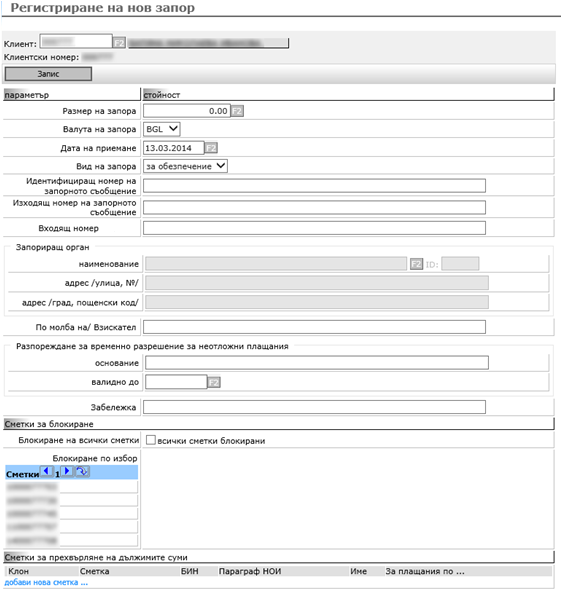Click the Сметка column header

pyautogui.click(x=95, y=571)
